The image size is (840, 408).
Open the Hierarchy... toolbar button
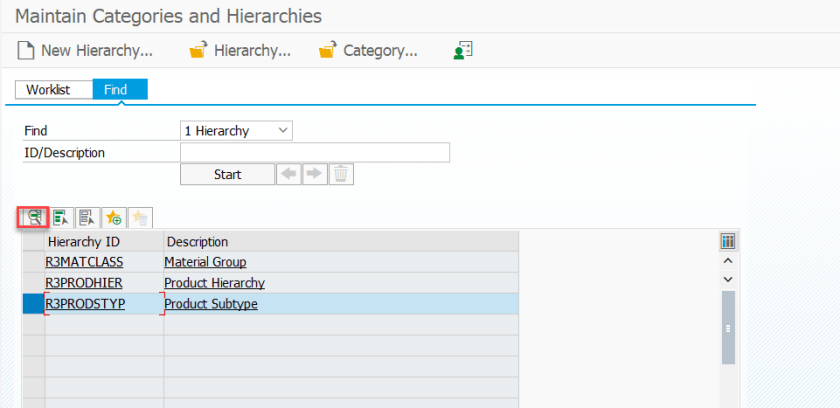[x=240, y=50]
